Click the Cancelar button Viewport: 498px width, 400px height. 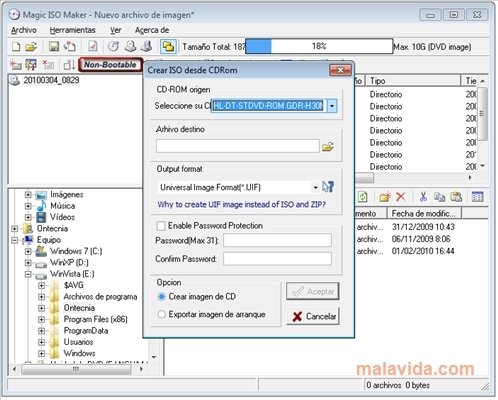click(x=313, y=316)
